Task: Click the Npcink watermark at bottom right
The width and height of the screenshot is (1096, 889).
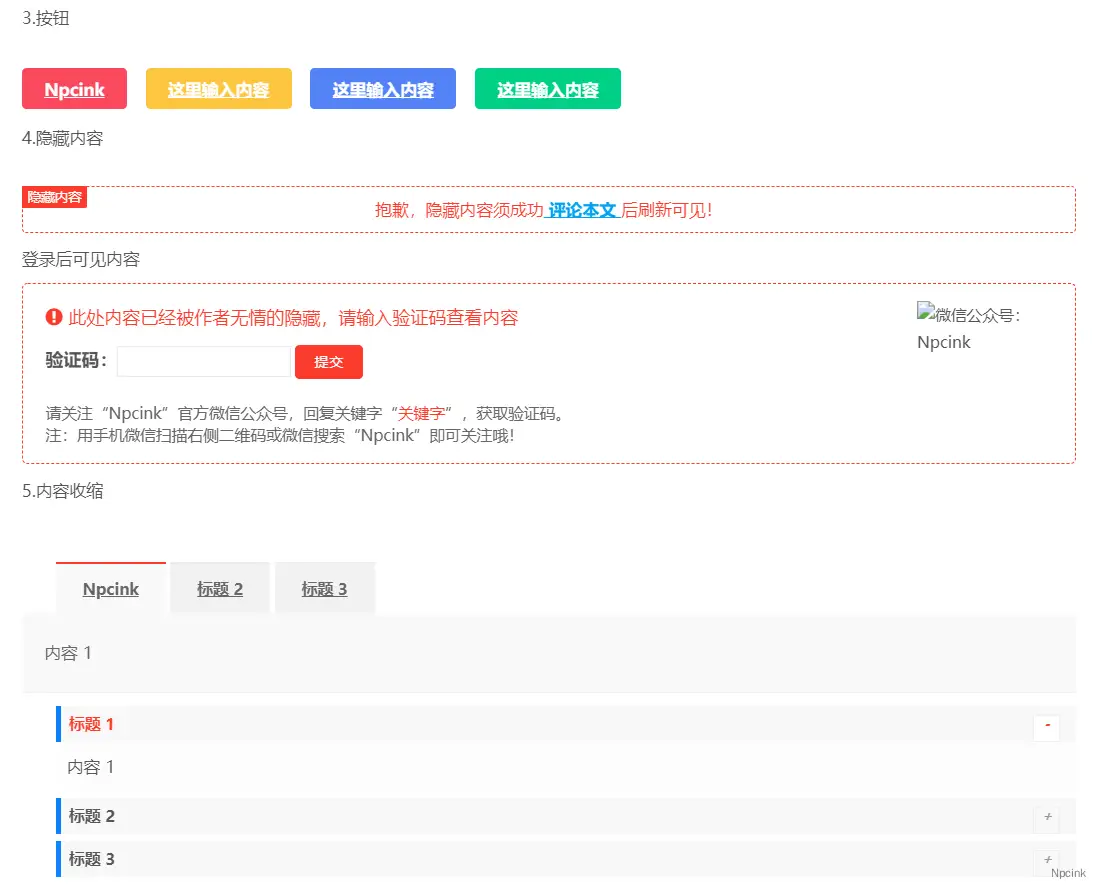Action: point(1069,872)
